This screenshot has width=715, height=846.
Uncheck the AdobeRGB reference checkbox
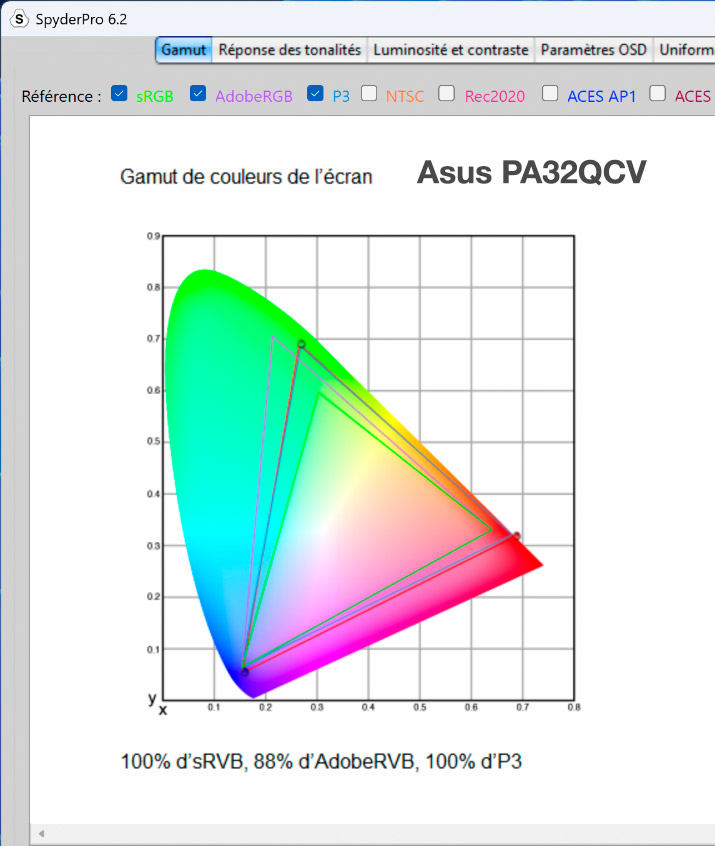(198, 93)
